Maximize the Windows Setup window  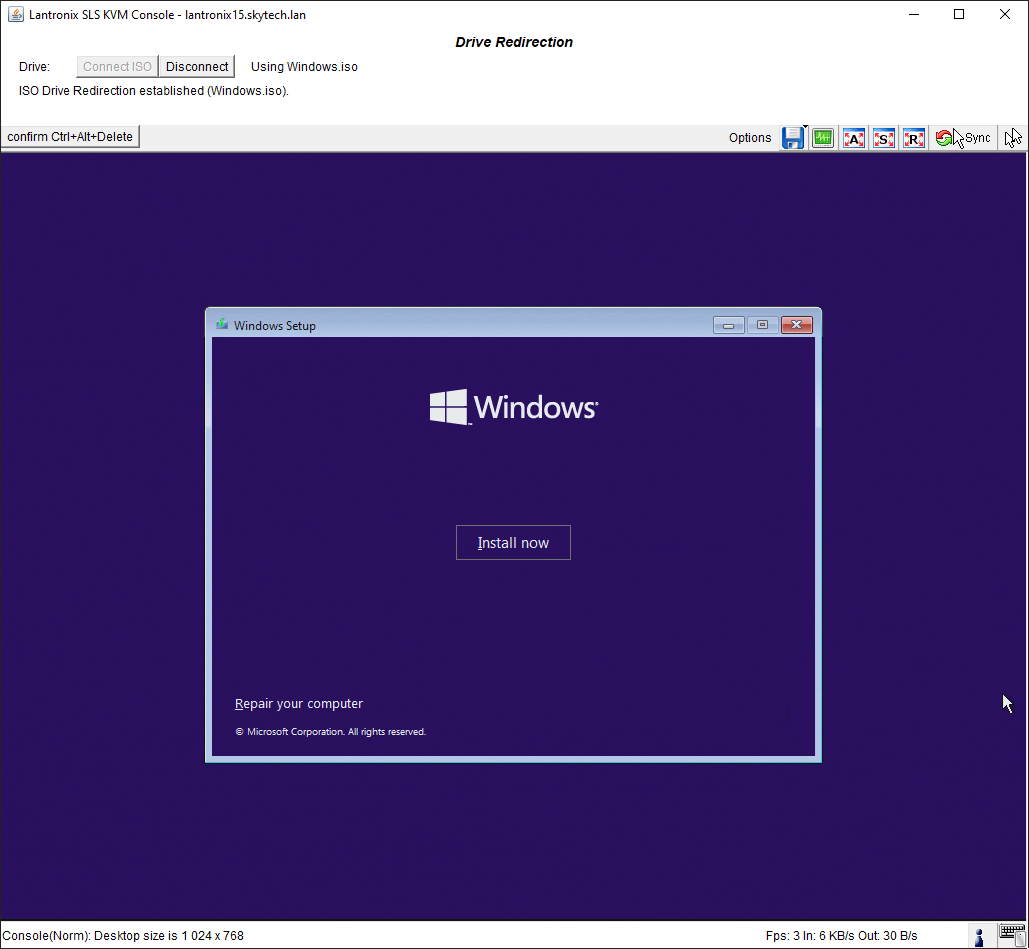762,325
